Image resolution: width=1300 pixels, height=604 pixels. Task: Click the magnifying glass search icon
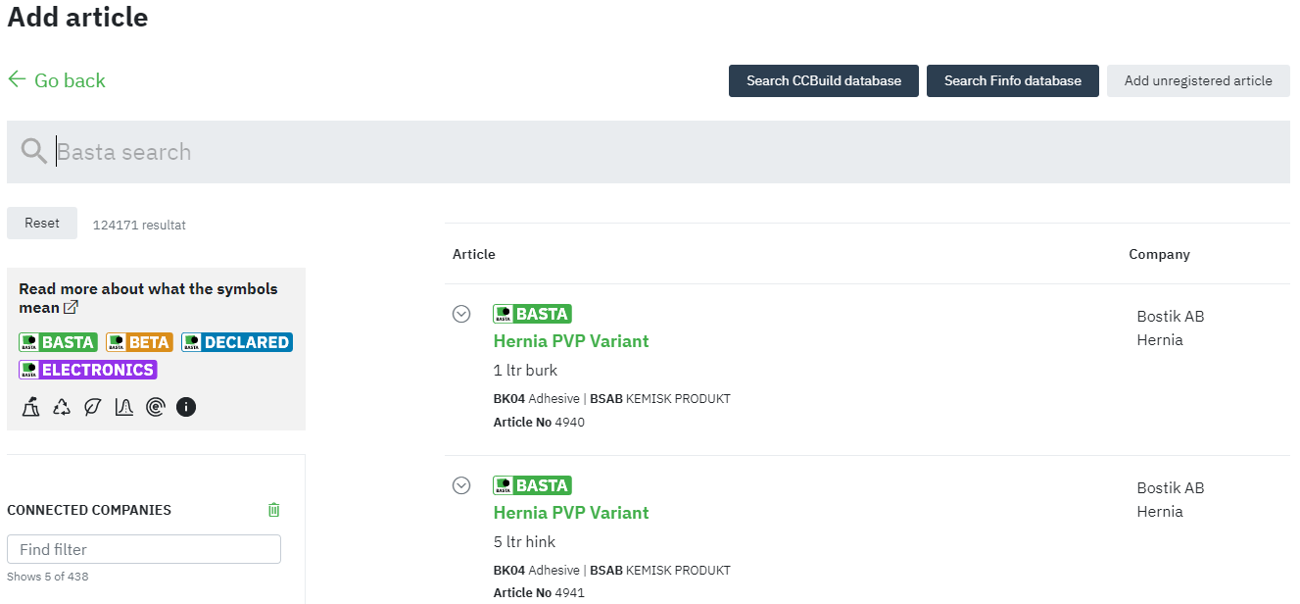coord(34,152)
